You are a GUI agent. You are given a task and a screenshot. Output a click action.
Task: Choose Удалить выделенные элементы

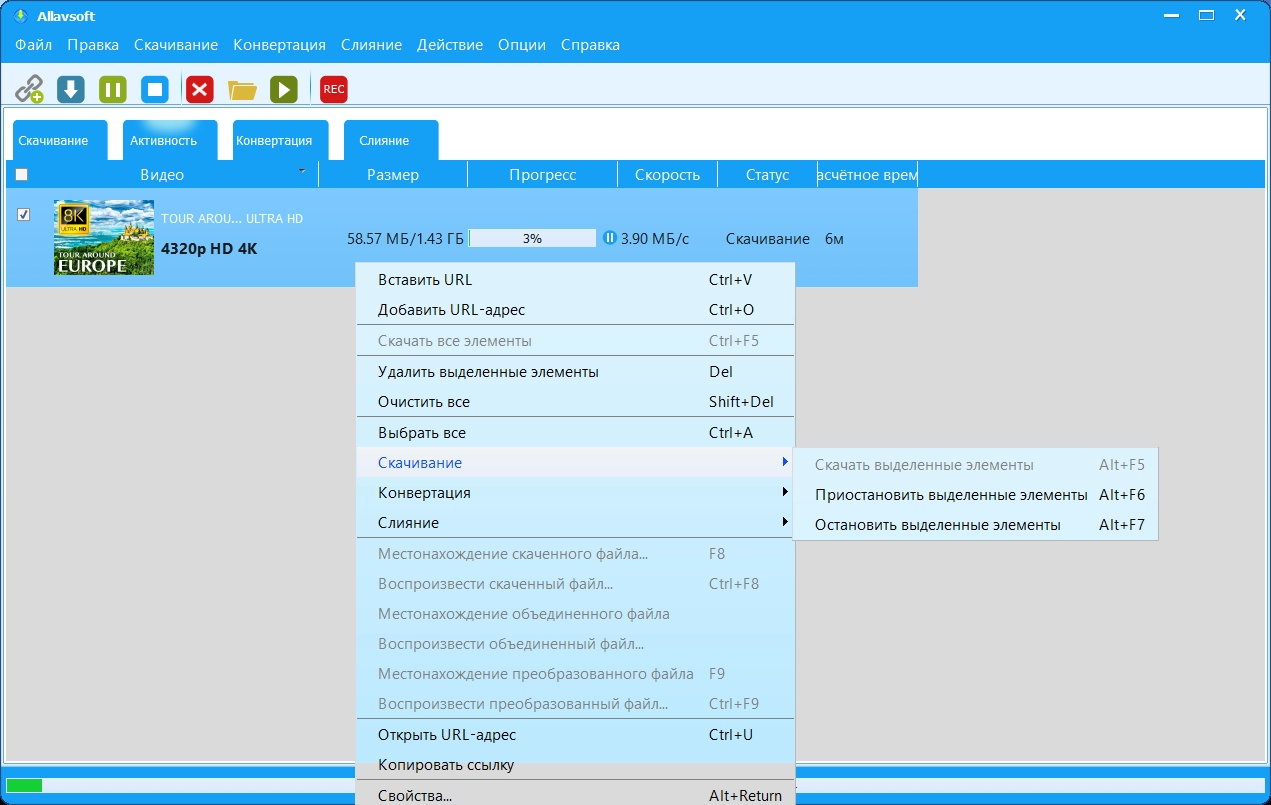coord(575,372)
